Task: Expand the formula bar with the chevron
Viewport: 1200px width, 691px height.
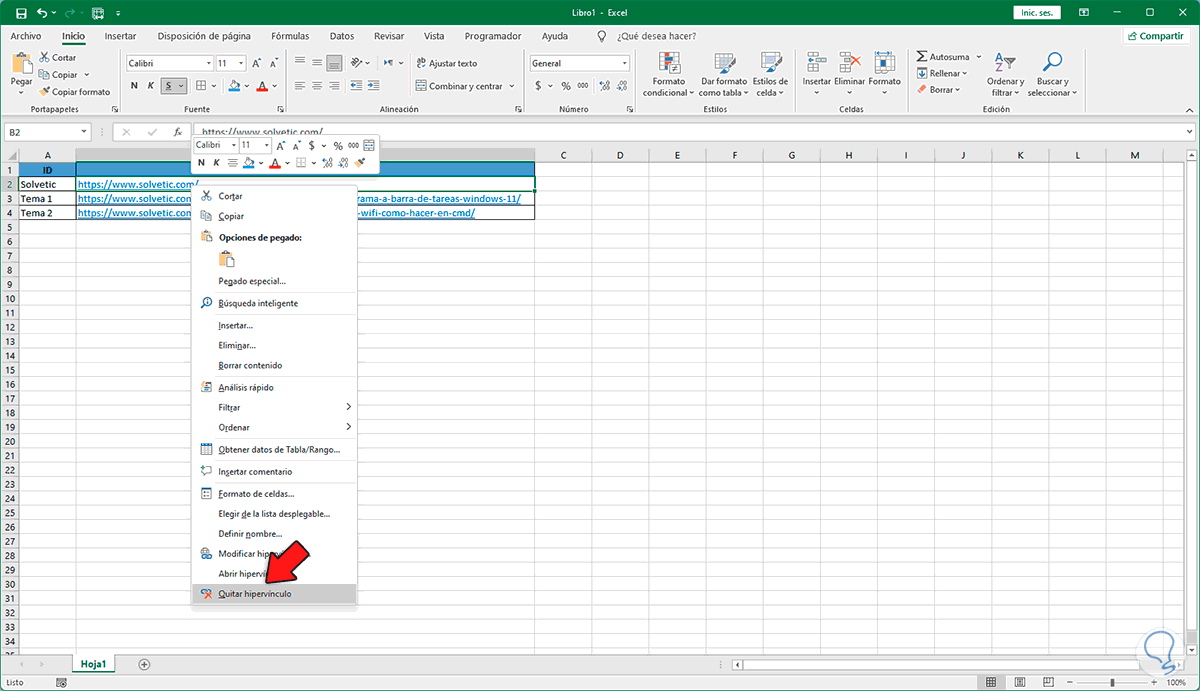Action: [1189, 131]
